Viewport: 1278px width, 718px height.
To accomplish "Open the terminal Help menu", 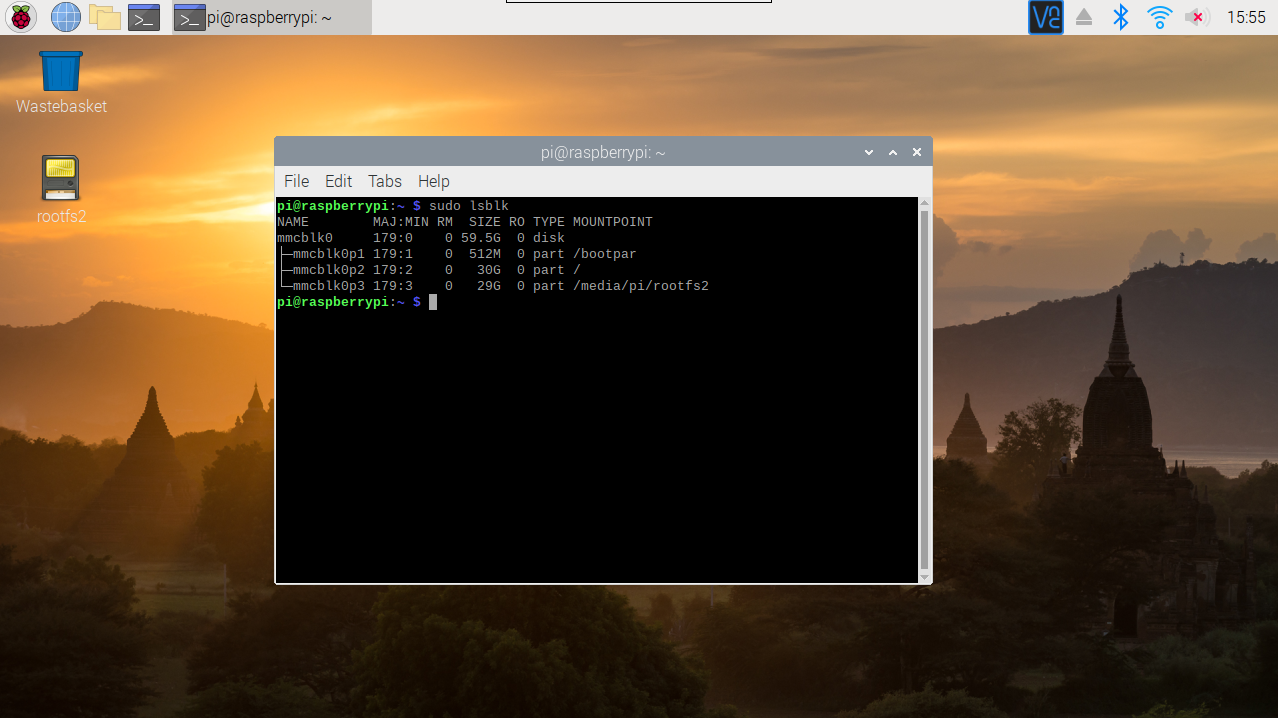I will pyautogui.click(x=433, y=181).
